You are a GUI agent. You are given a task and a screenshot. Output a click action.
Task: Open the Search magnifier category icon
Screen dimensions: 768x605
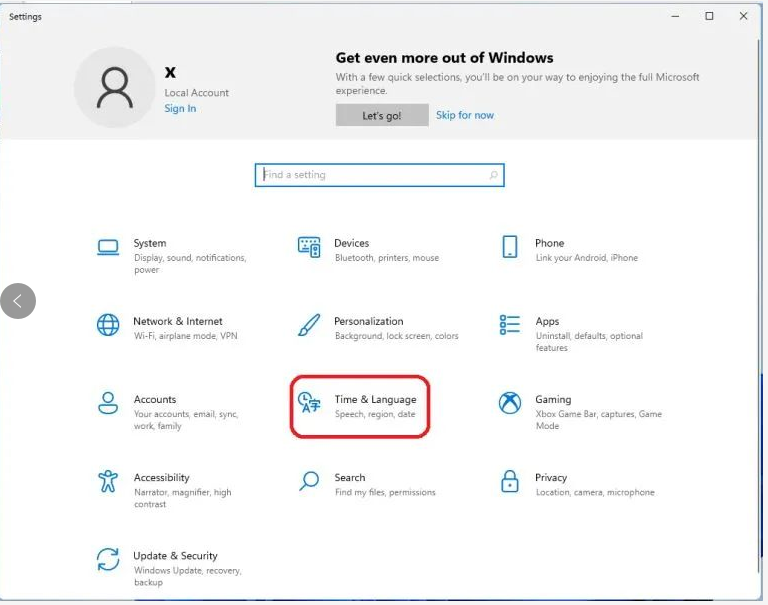(x=309, y=481)
